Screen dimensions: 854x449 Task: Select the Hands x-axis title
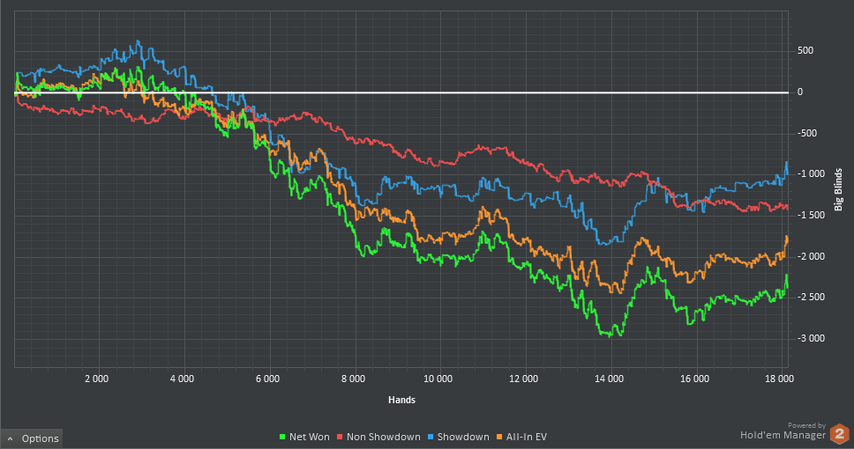[x=402, y=399]
